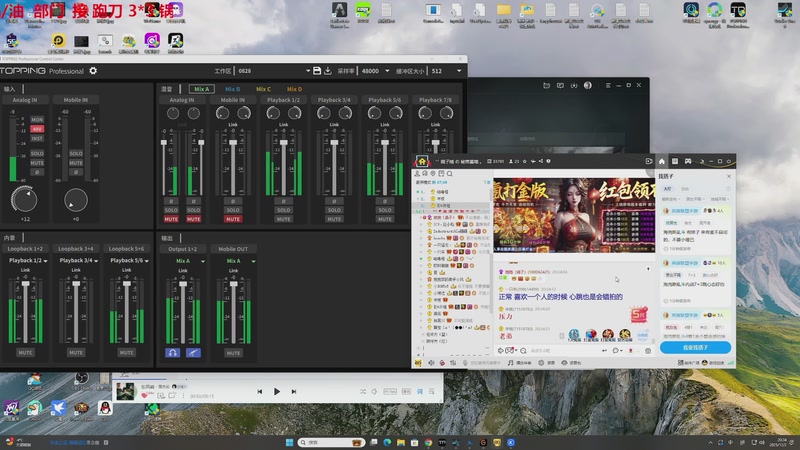The height and width of the screenshot is (450, 800).
Task: Click the blue button at bottom of right panel
Action: click(693, 347)
